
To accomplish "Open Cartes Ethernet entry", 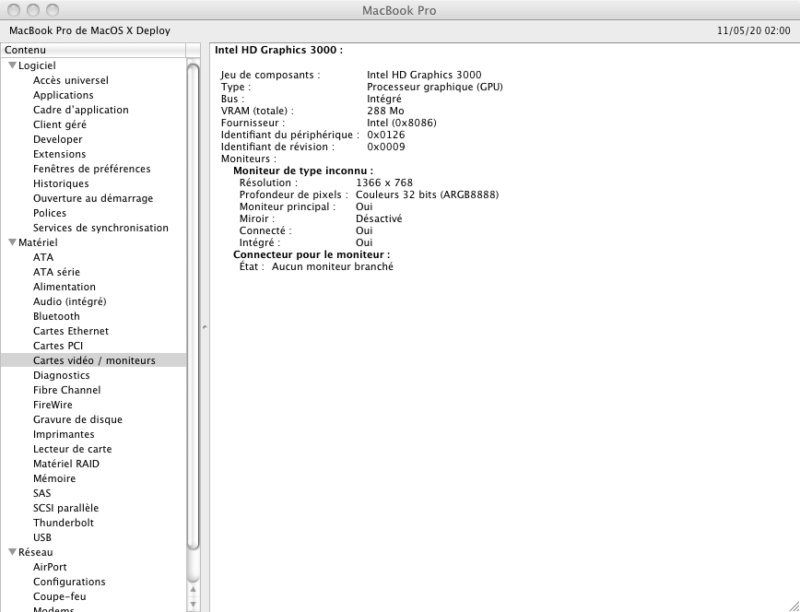I will (x=71, y=332).
